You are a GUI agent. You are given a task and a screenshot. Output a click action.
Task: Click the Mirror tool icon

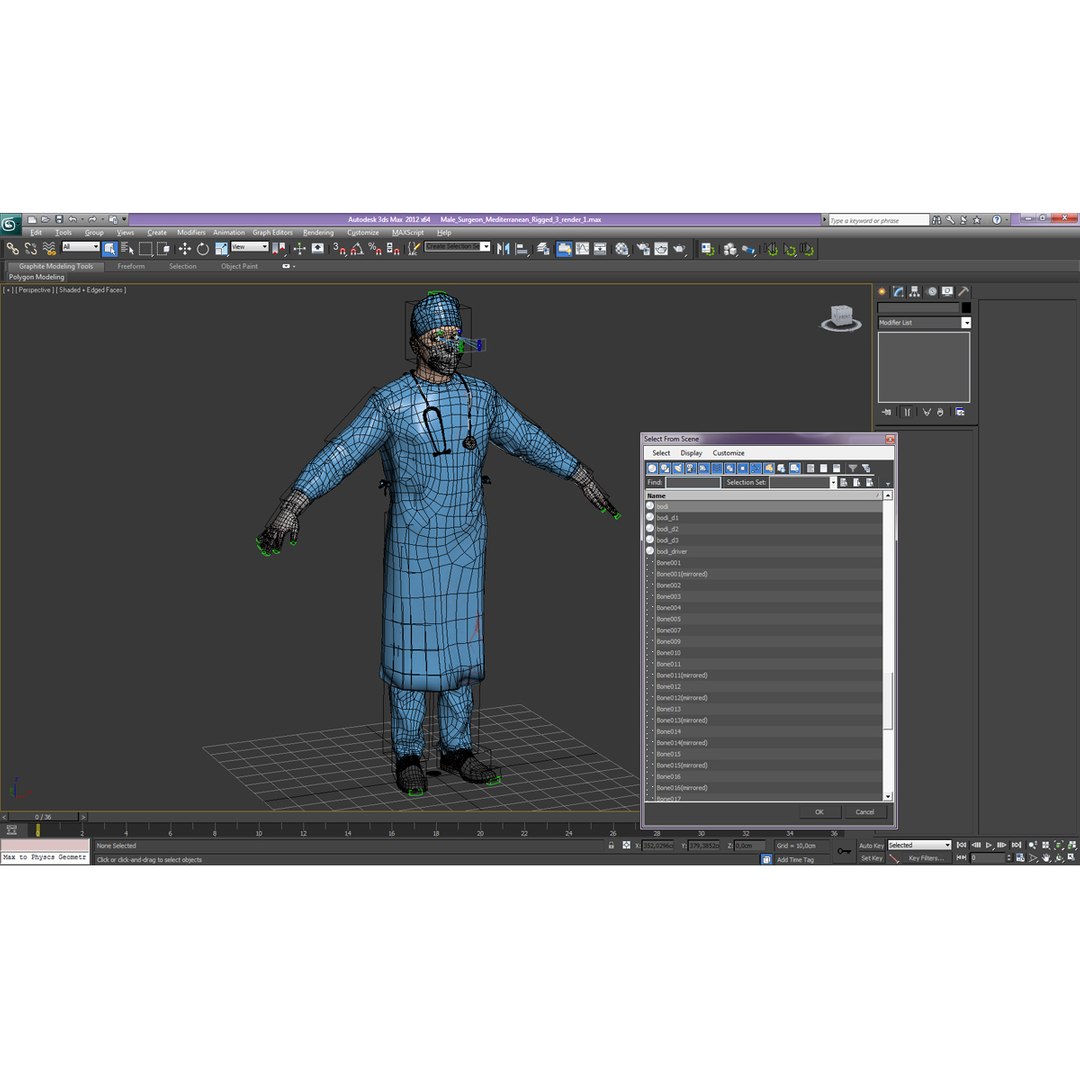503,249
